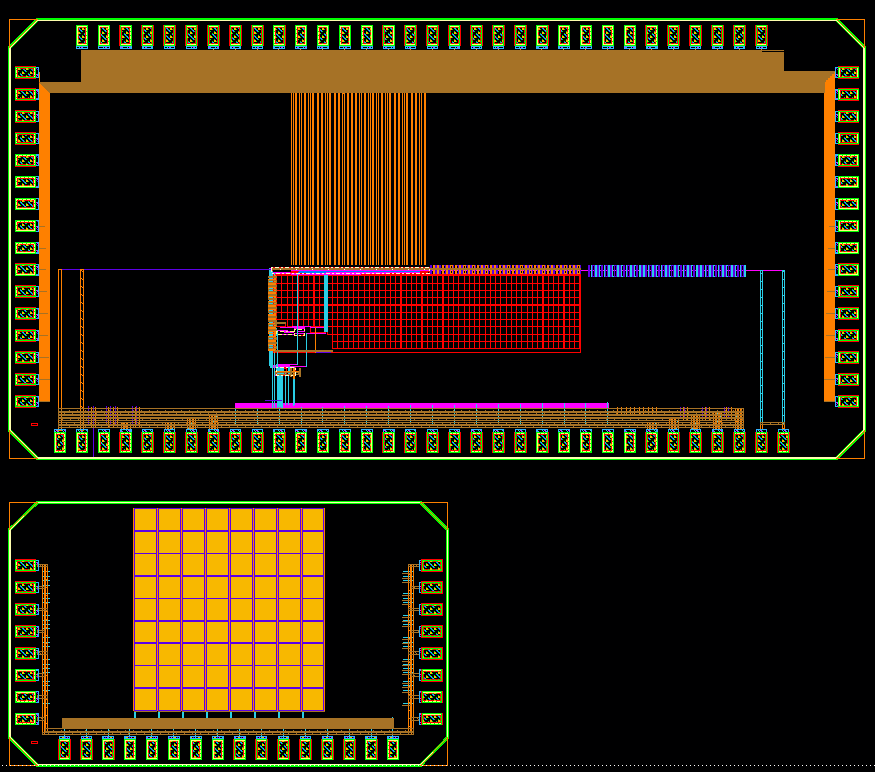Image resolution: width=875 pixels, height=772 pixels.
Task: Select the rightmost bond pad in the upper chip's top row
Action: (x=761, y=36)
